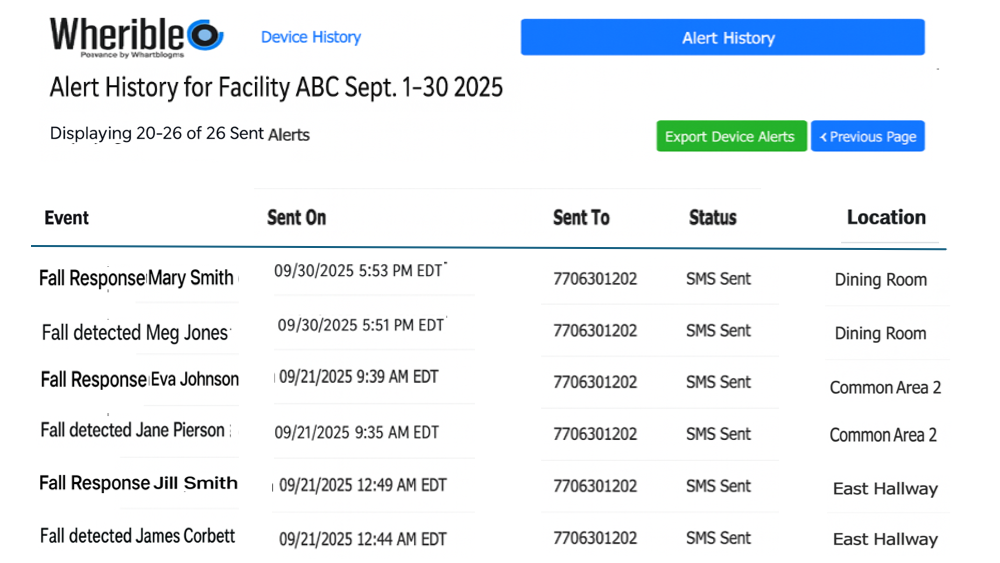Switch to the Alert History tab
Viewport: 1000px width, 563px height.
(x=723, y=38)
